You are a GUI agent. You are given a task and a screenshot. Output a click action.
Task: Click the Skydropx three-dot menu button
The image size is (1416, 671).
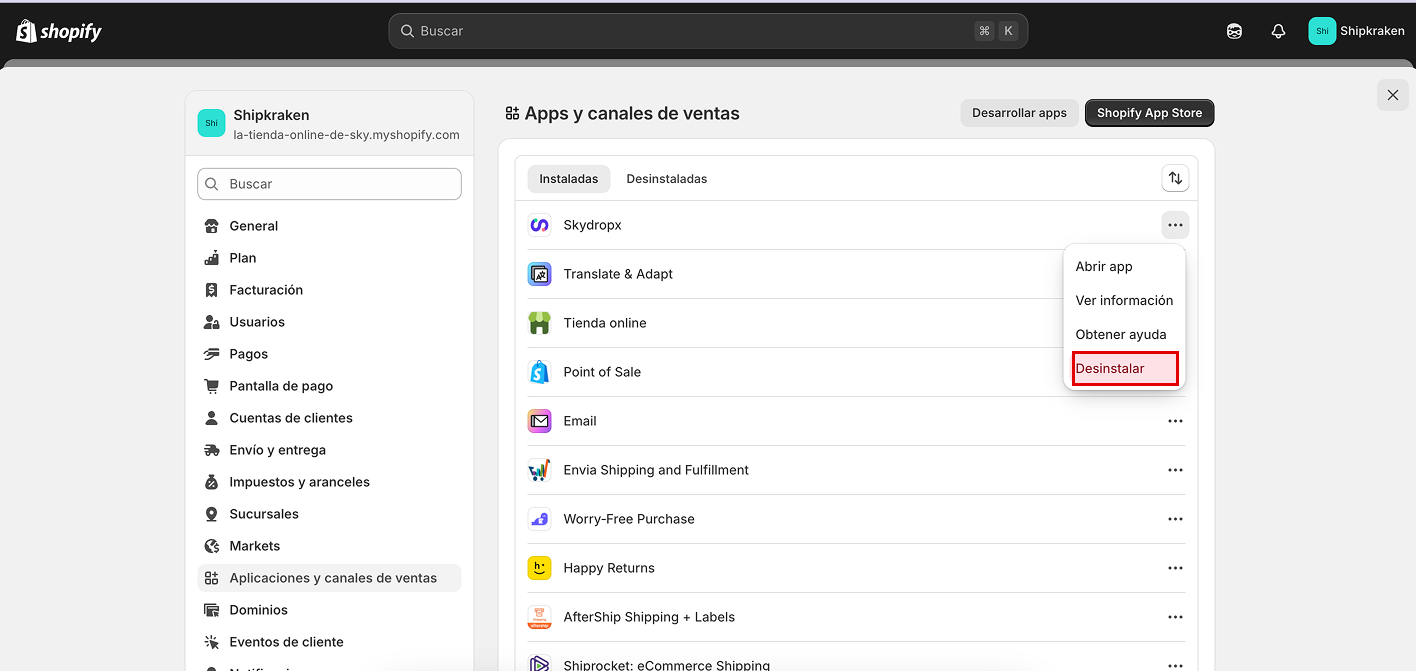[x=1175, y=225]
